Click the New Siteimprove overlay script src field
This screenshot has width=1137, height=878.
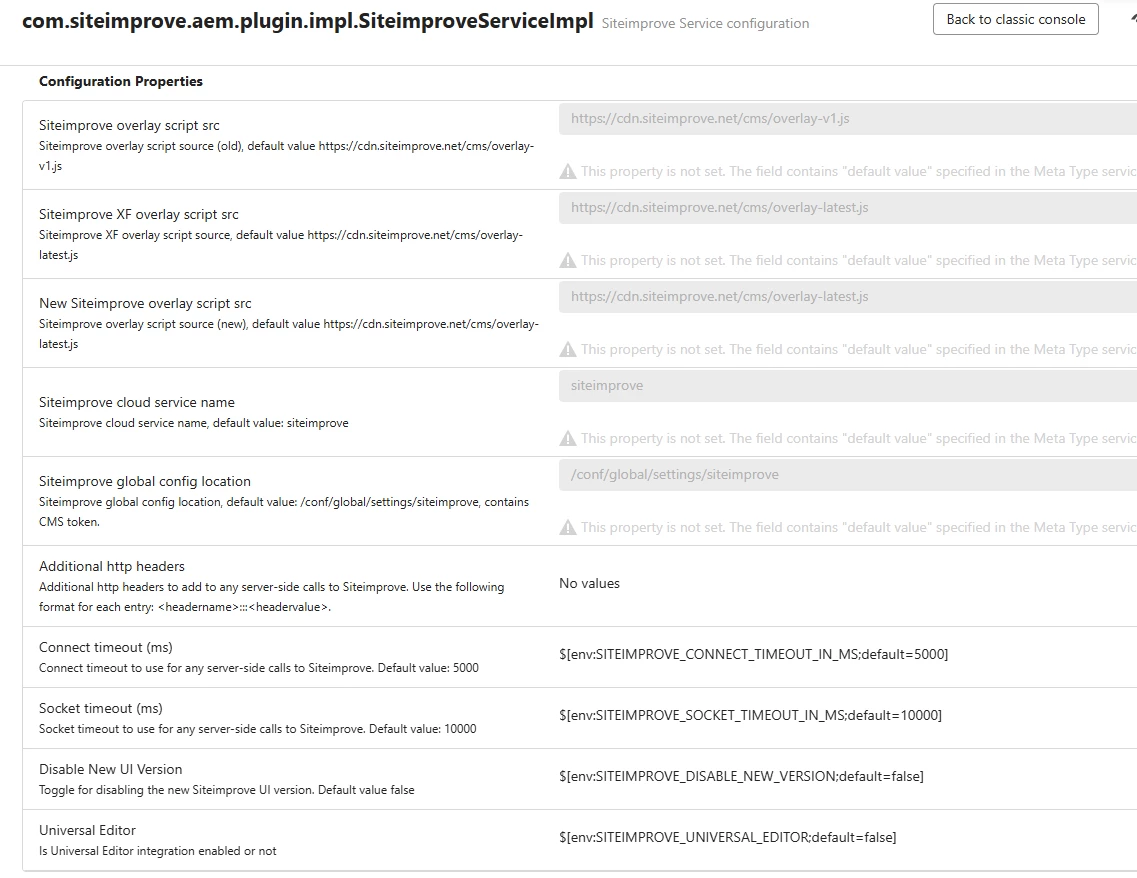pos(848,297)
